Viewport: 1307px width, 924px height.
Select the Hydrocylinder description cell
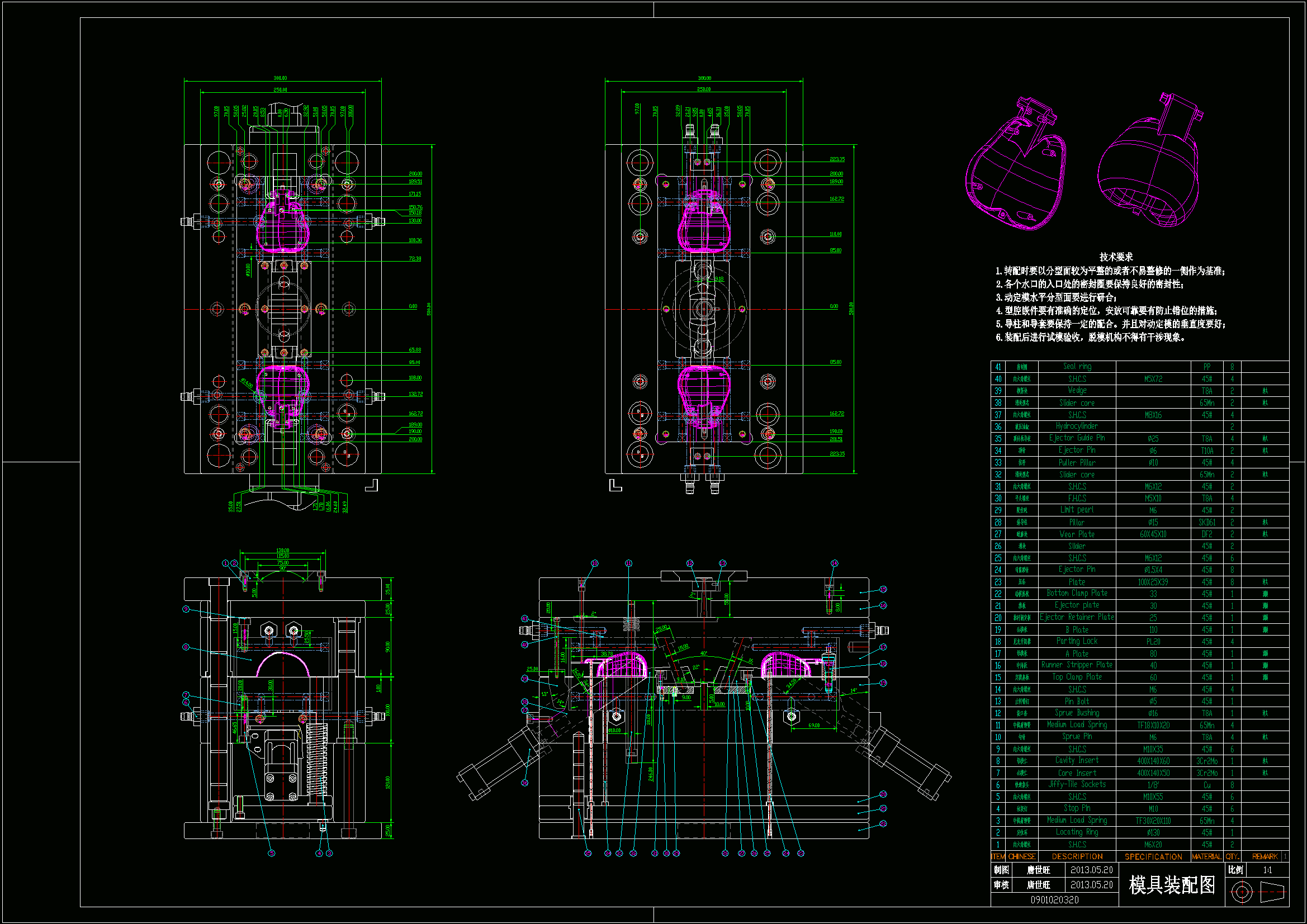[1077, 427]
